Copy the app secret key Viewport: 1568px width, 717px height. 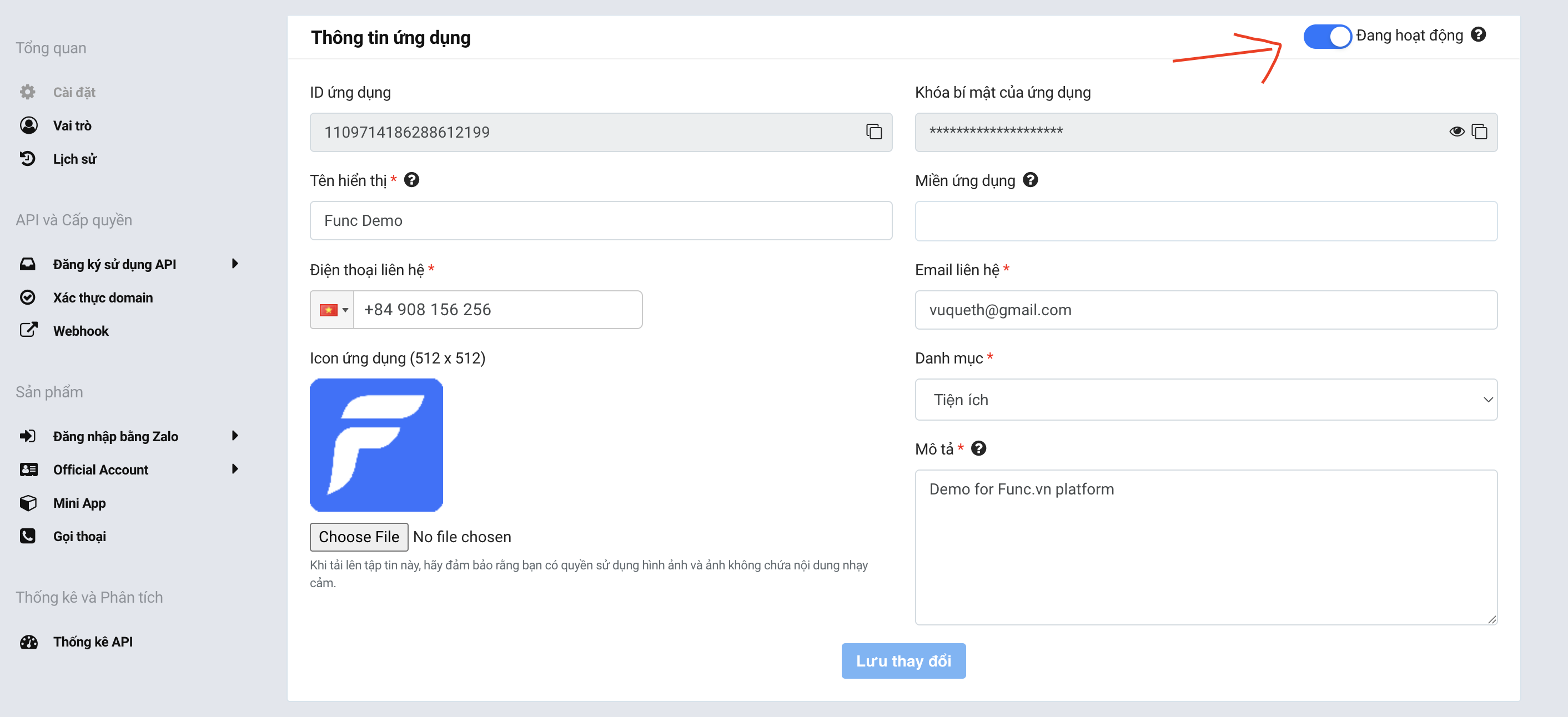click(1479, 132)
